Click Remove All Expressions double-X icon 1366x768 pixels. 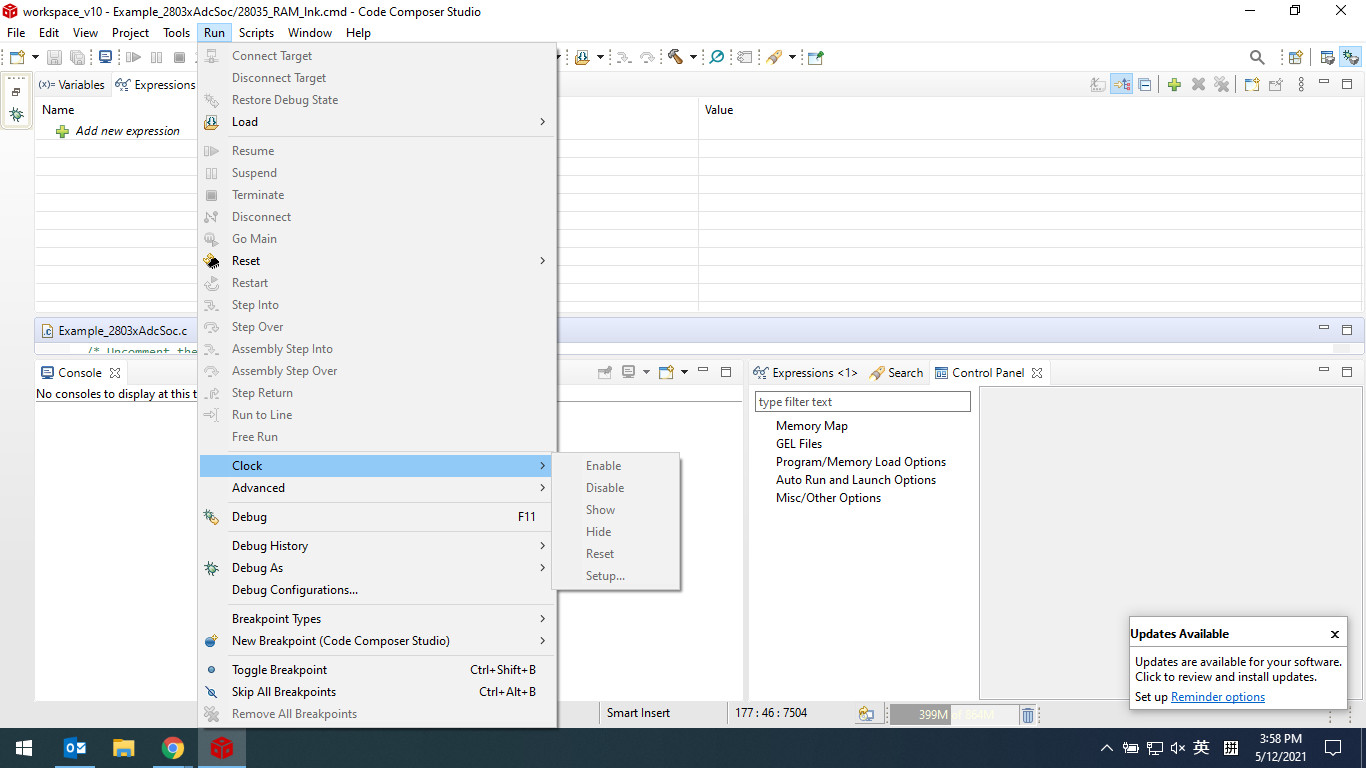[1221, 85]
